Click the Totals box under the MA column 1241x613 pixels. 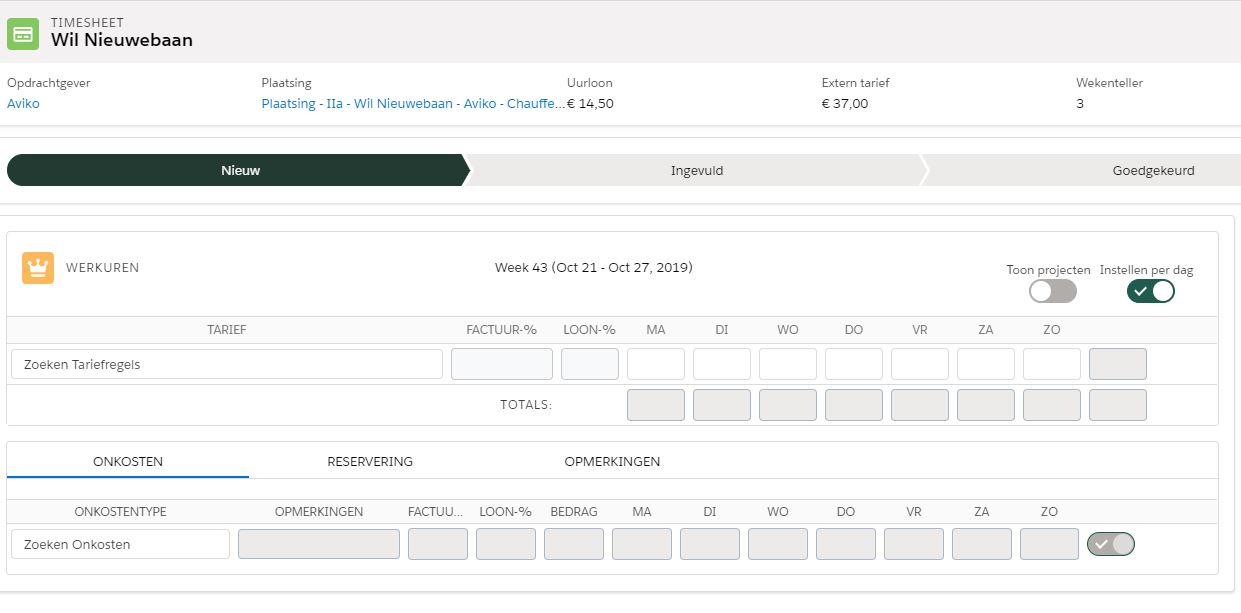coord(656,405)
